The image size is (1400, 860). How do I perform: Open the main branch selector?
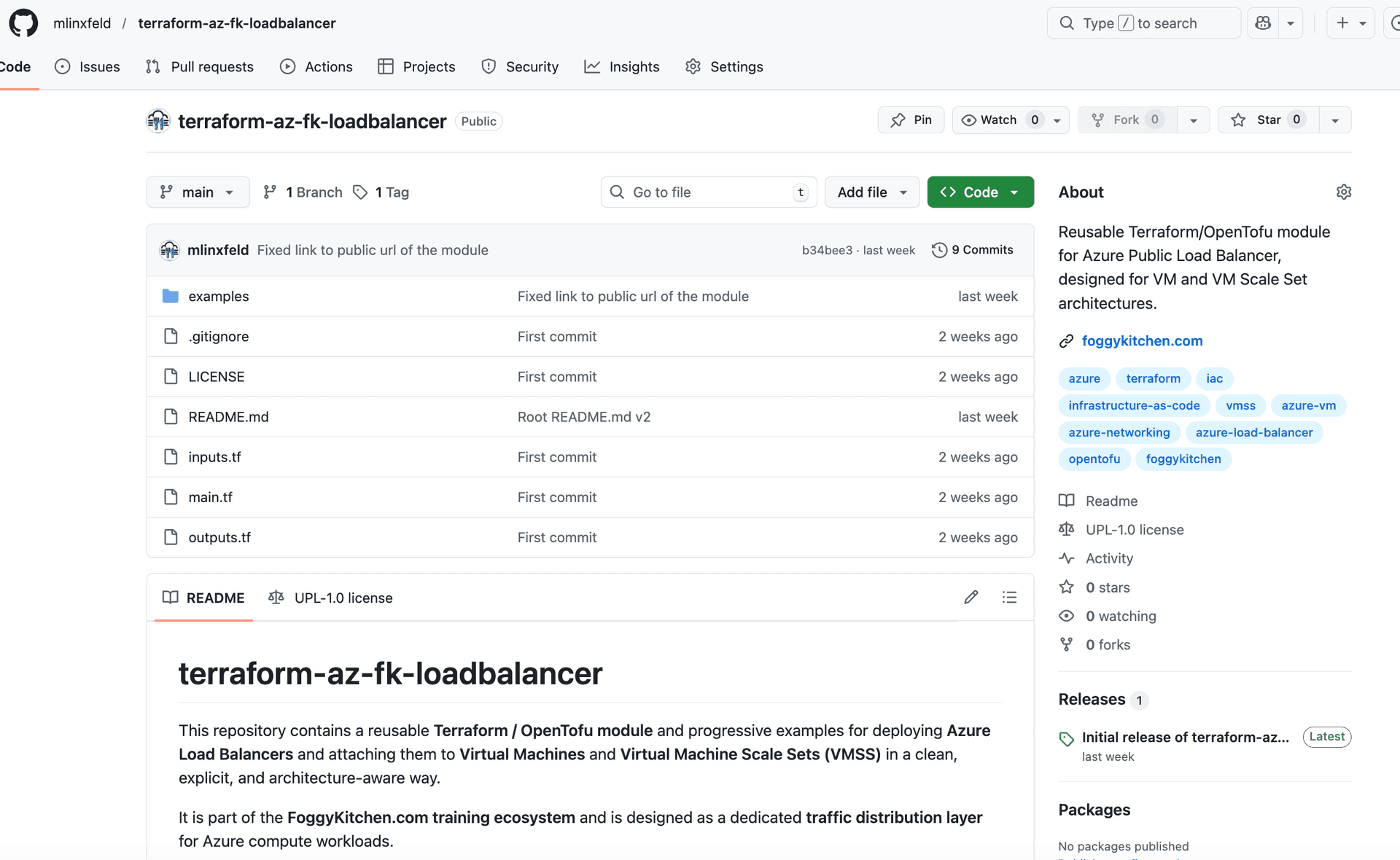click(x=198, y=192)
